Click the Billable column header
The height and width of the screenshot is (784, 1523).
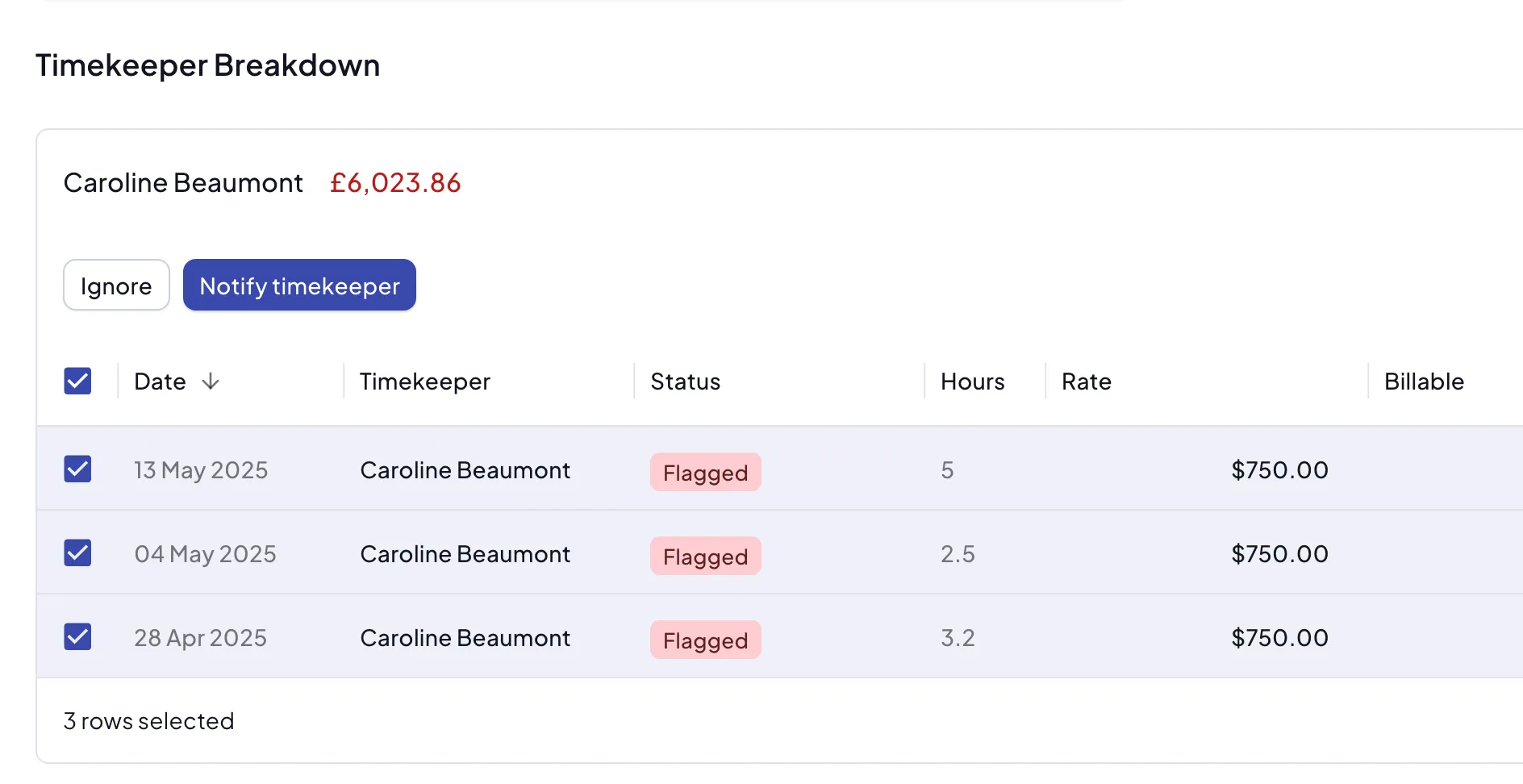(1423, 381)
